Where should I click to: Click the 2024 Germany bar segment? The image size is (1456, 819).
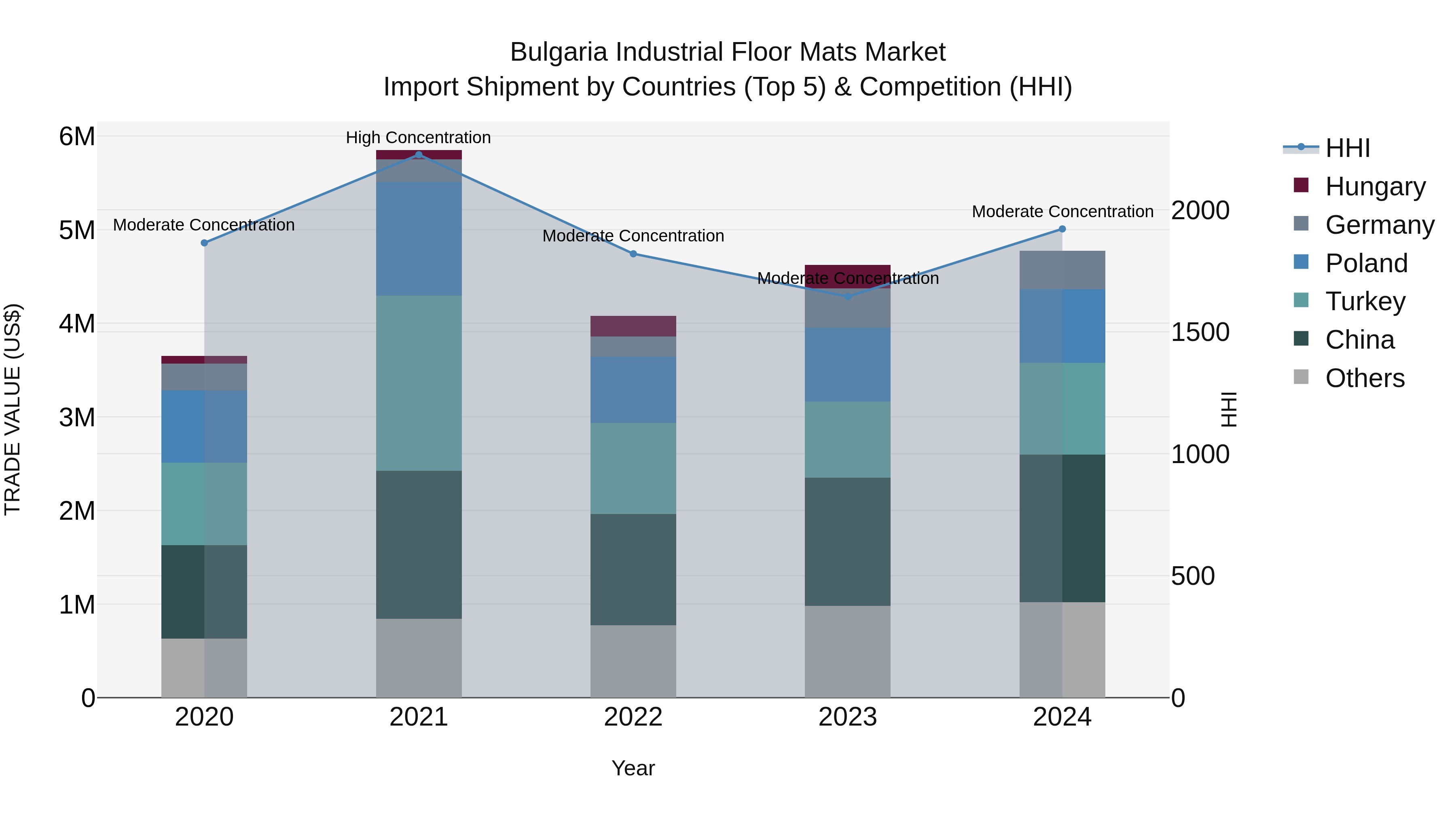coord(1062,270)
